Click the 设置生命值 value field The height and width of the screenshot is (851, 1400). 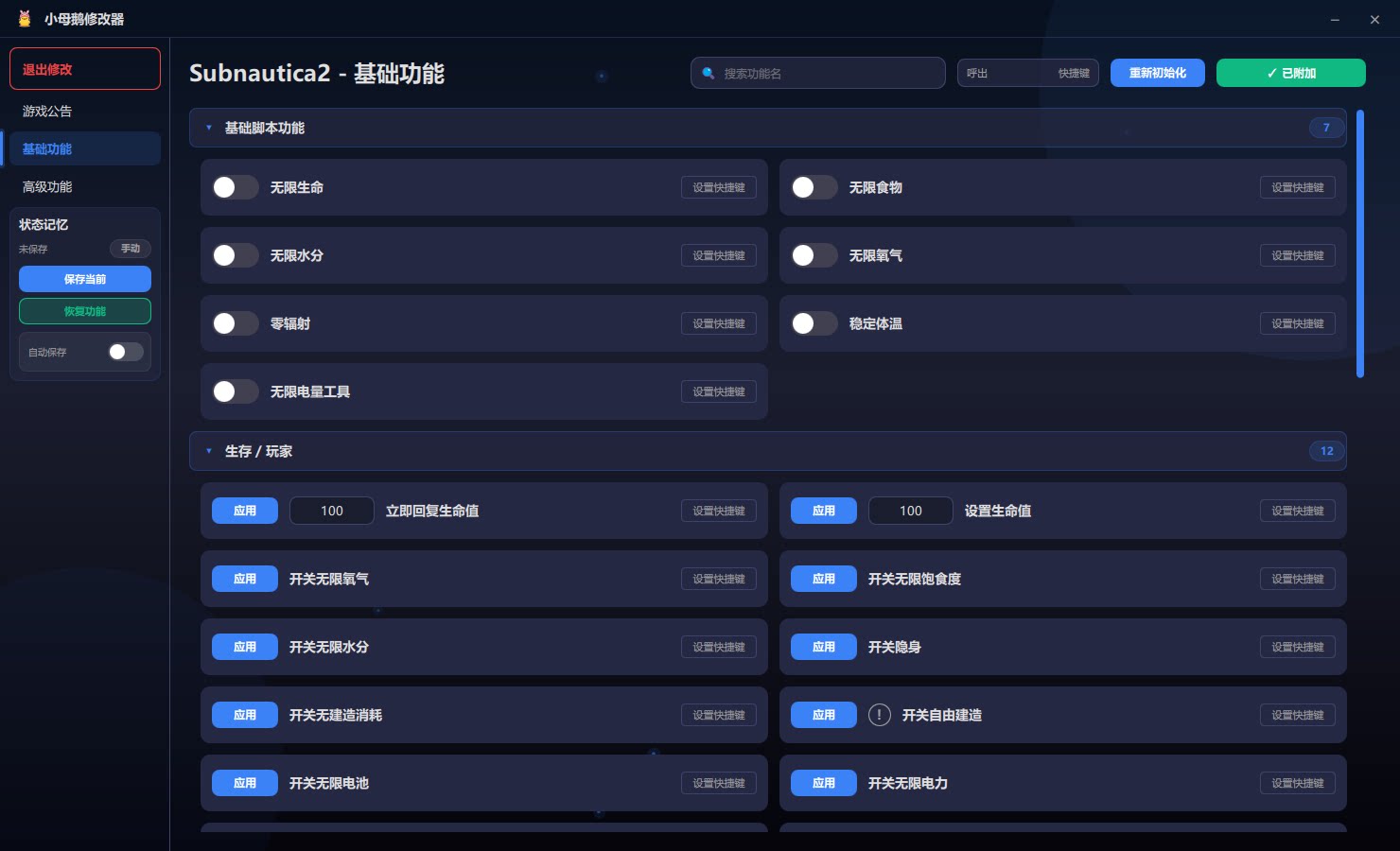(x=911, y=511)
